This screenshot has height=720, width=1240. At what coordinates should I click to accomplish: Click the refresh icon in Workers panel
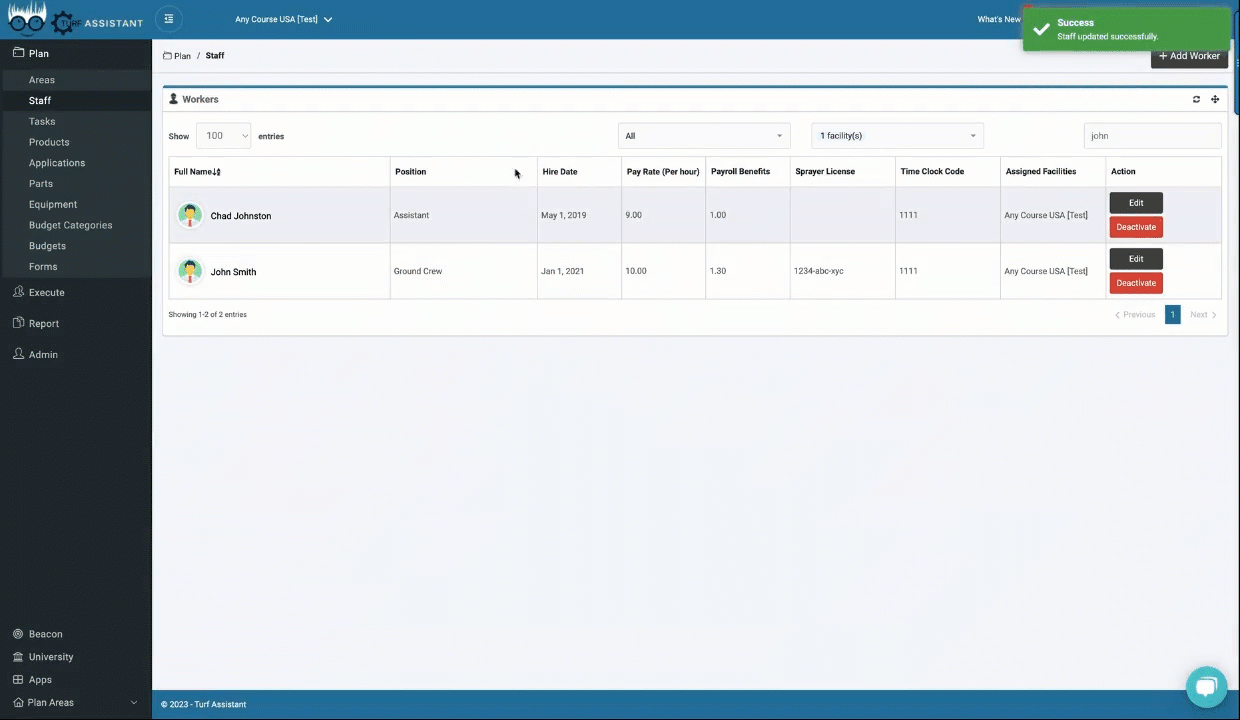[x=1196, y=99]
